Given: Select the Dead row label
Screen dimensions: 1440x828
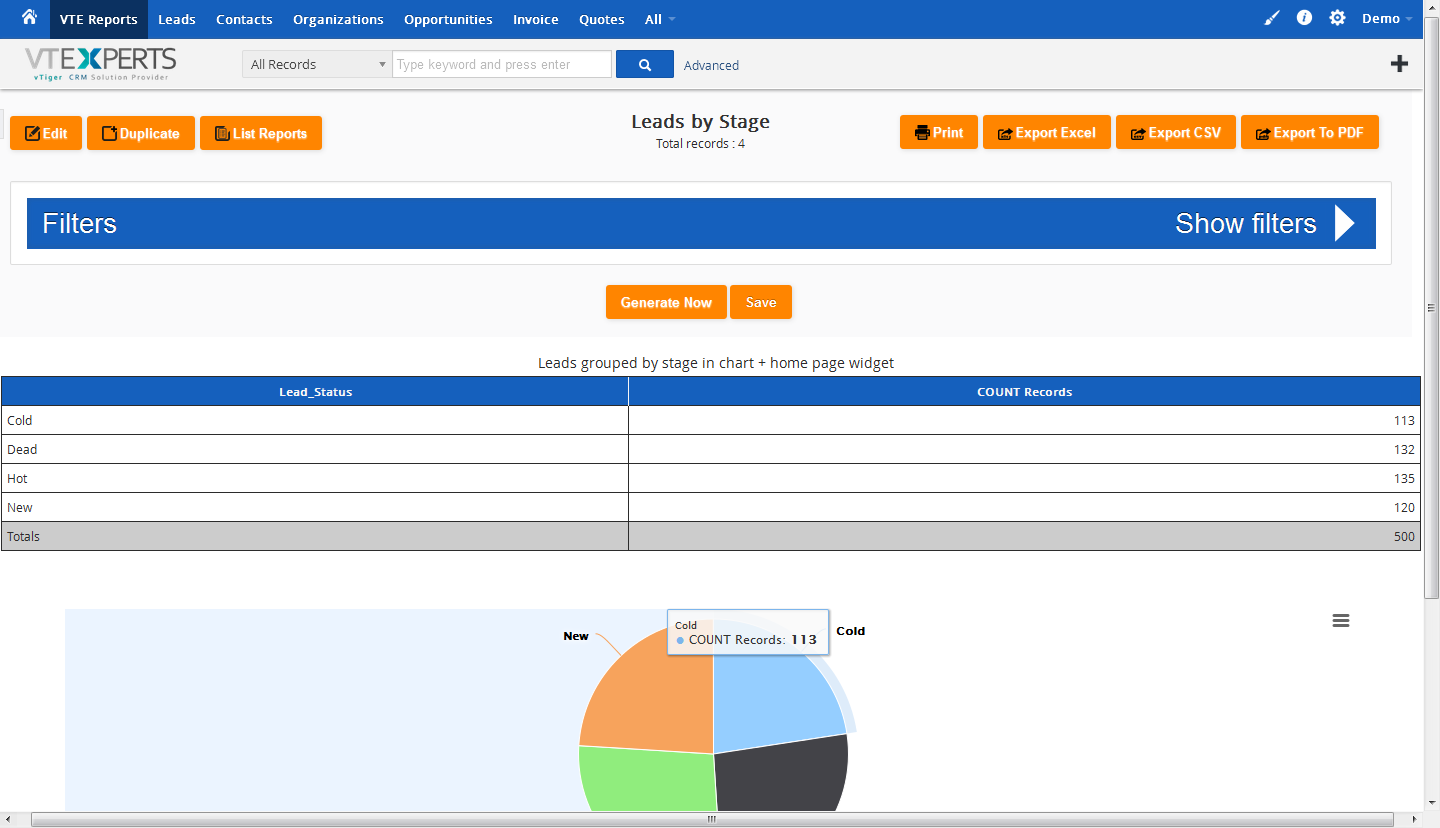Looking at the screenshot, I should coord(22,450).
